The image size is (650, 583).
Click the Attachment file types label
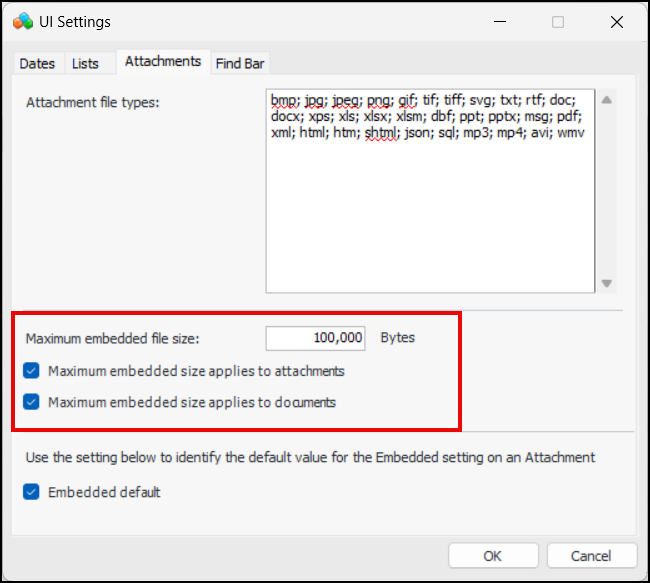[x=92, y=102]
